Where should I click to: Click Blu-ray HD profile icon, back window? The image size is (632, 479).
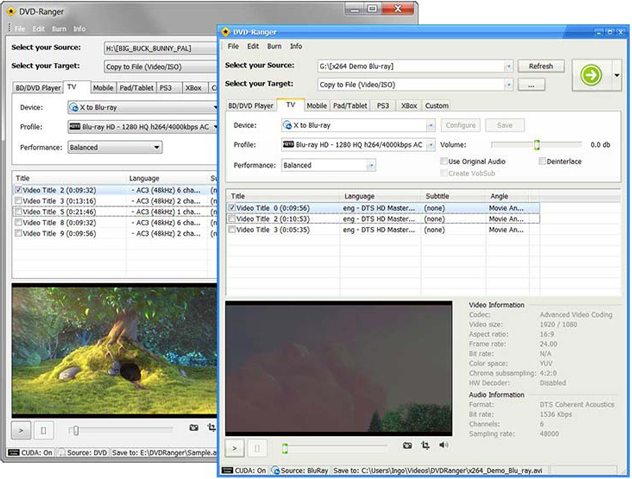click(x=75, y=127)
